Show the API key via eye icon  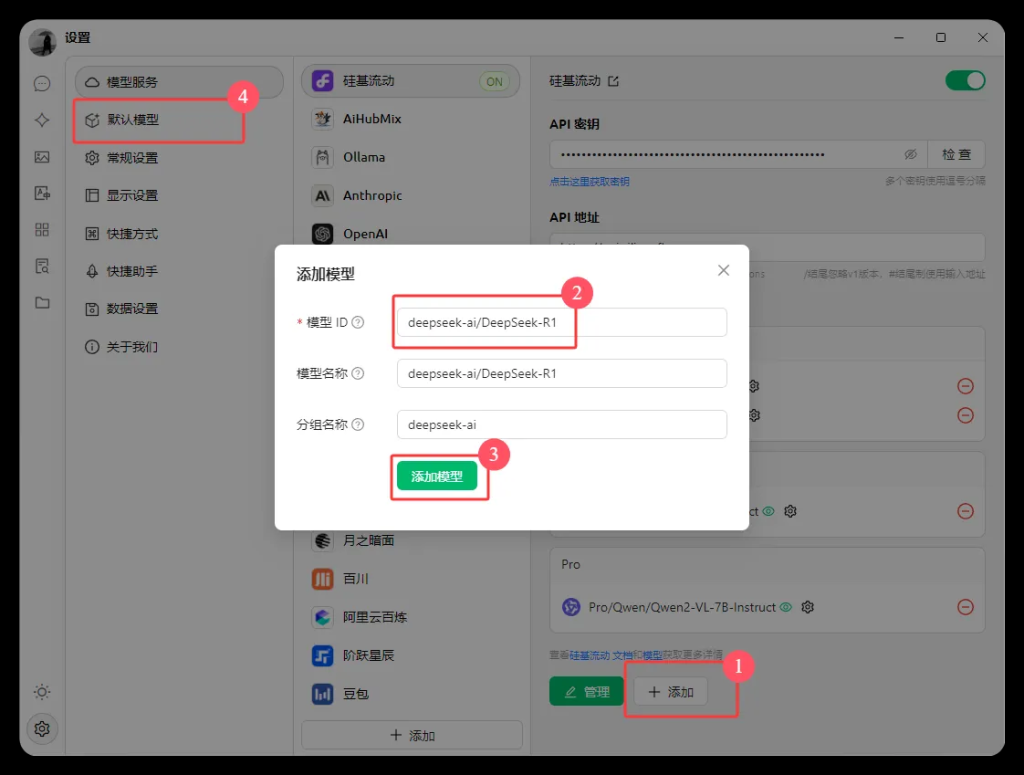click(910, 155)
